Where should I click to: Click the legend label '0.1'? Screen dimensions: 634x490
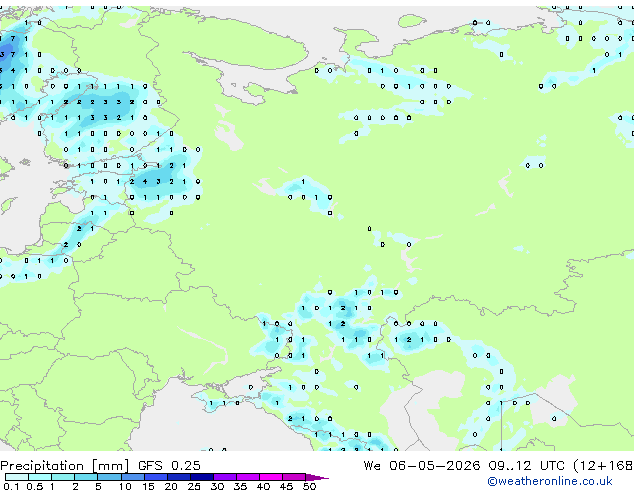(11, 486)
